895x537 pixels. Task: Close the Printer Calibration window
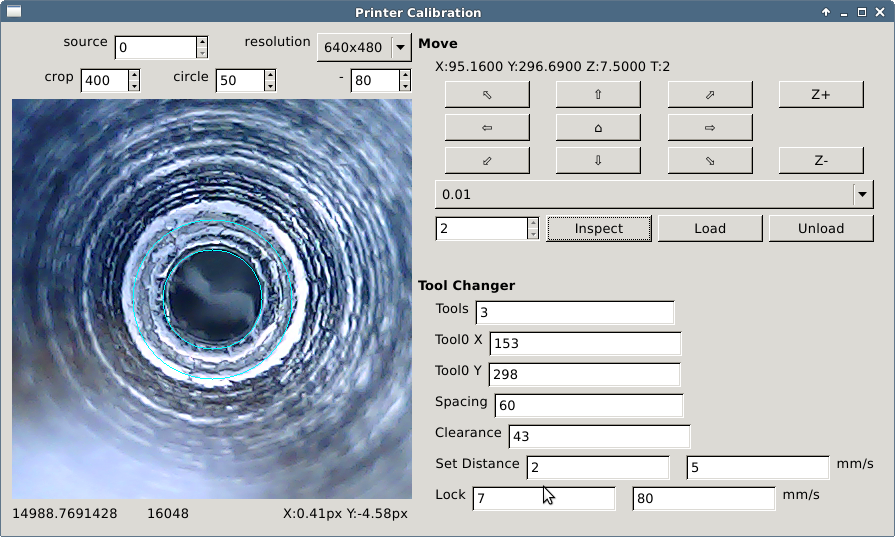click(x=880, y=12)
